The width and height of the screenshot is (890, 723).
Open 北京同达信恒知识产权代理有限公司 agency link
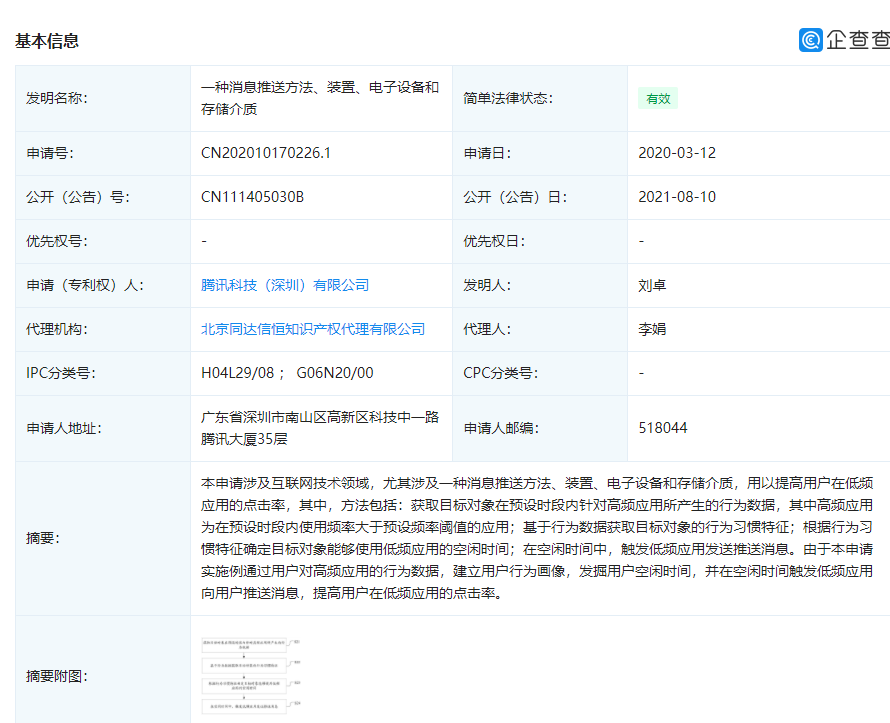pos(313,329)
